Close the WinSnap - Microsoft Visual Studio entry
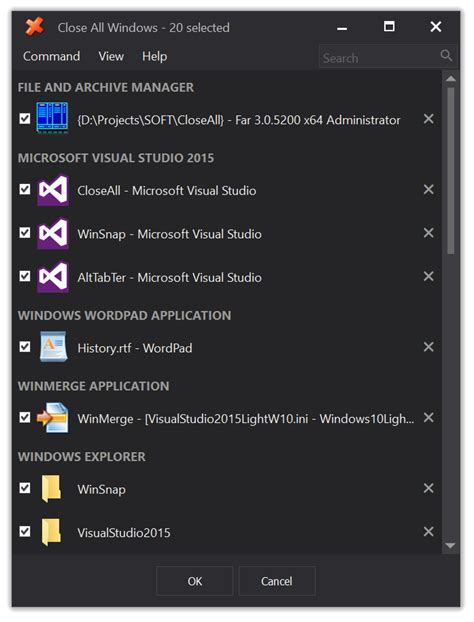 pyautogui.click(x=428, y=233)
